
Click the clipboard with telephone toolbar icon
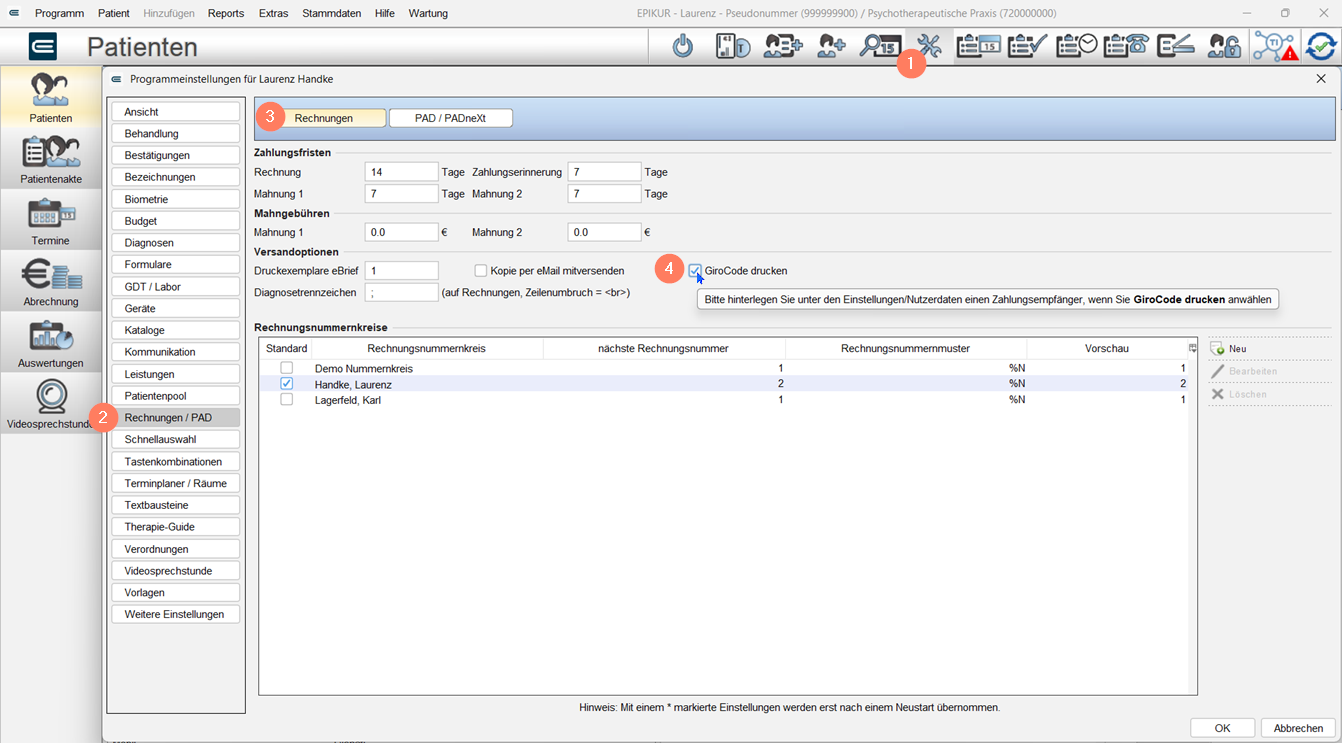(x=1126, y=46)
